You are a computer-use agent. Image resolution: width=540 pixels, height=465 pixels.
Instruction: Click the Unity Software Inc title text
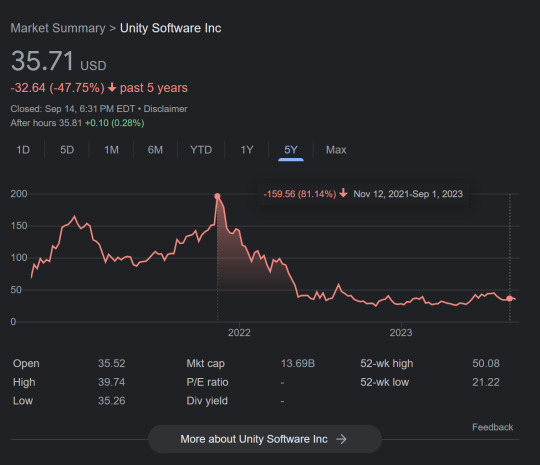(x=170, y=28)
